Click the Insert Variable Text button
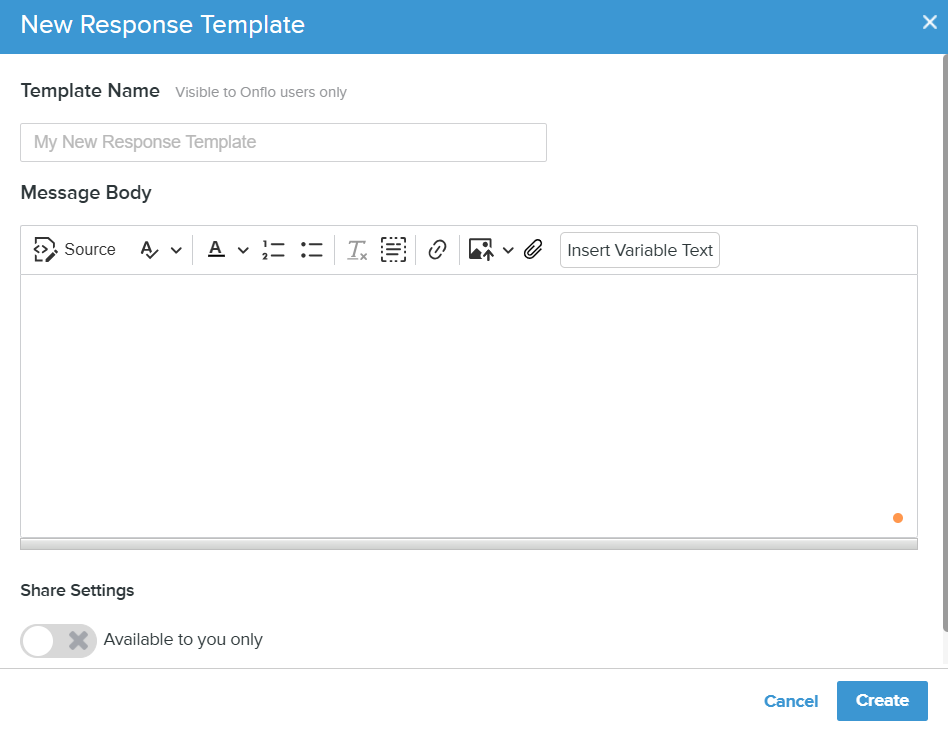The width and height of the screenshot is (948, 735). (x=640, y=250)
